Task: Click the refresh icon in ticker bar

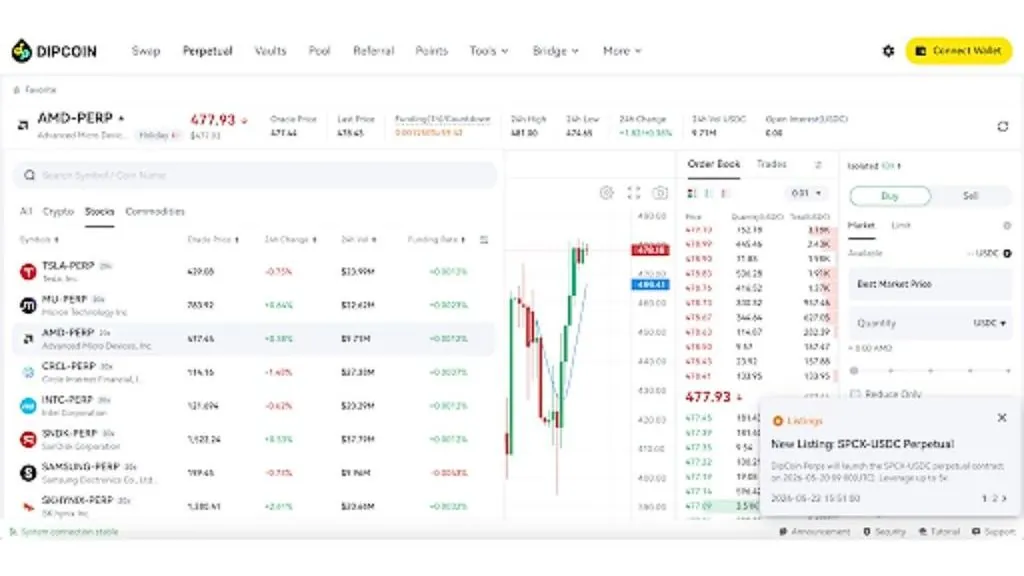Action: point(1002,126)
